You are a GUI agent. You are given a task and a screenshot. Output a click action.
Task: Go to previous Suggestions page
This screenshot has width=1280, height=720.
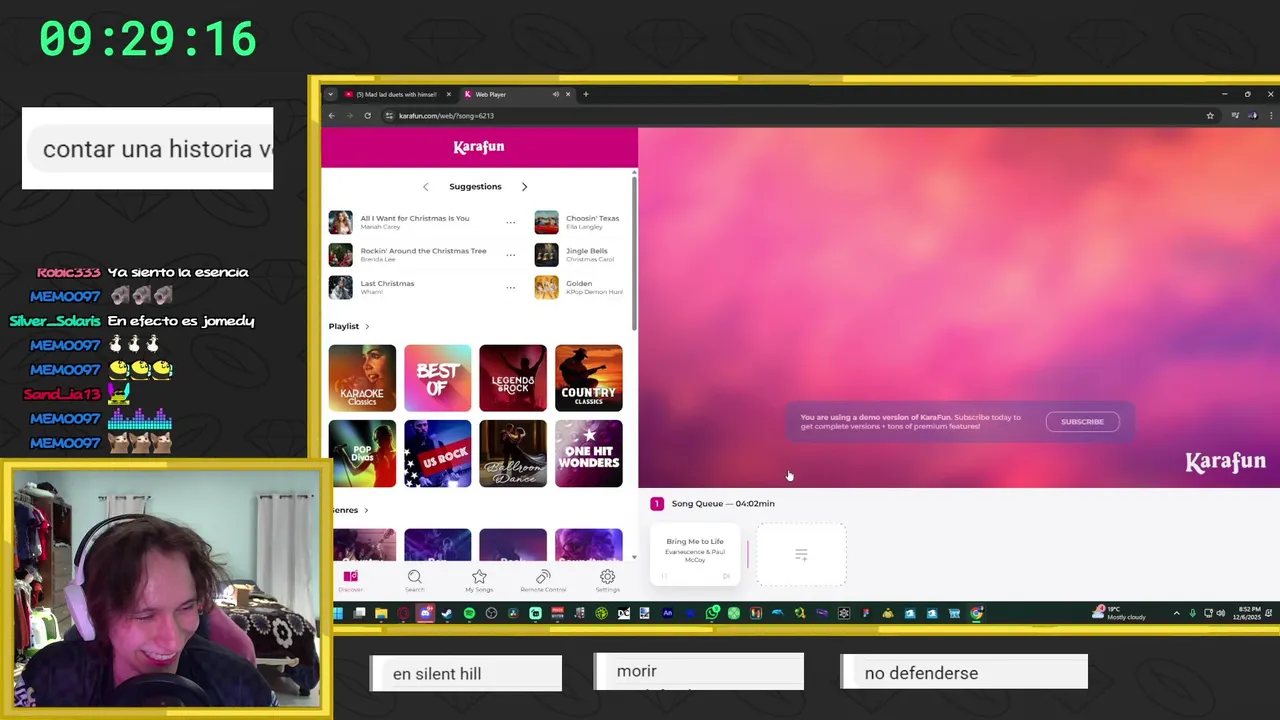pos(426,187)
